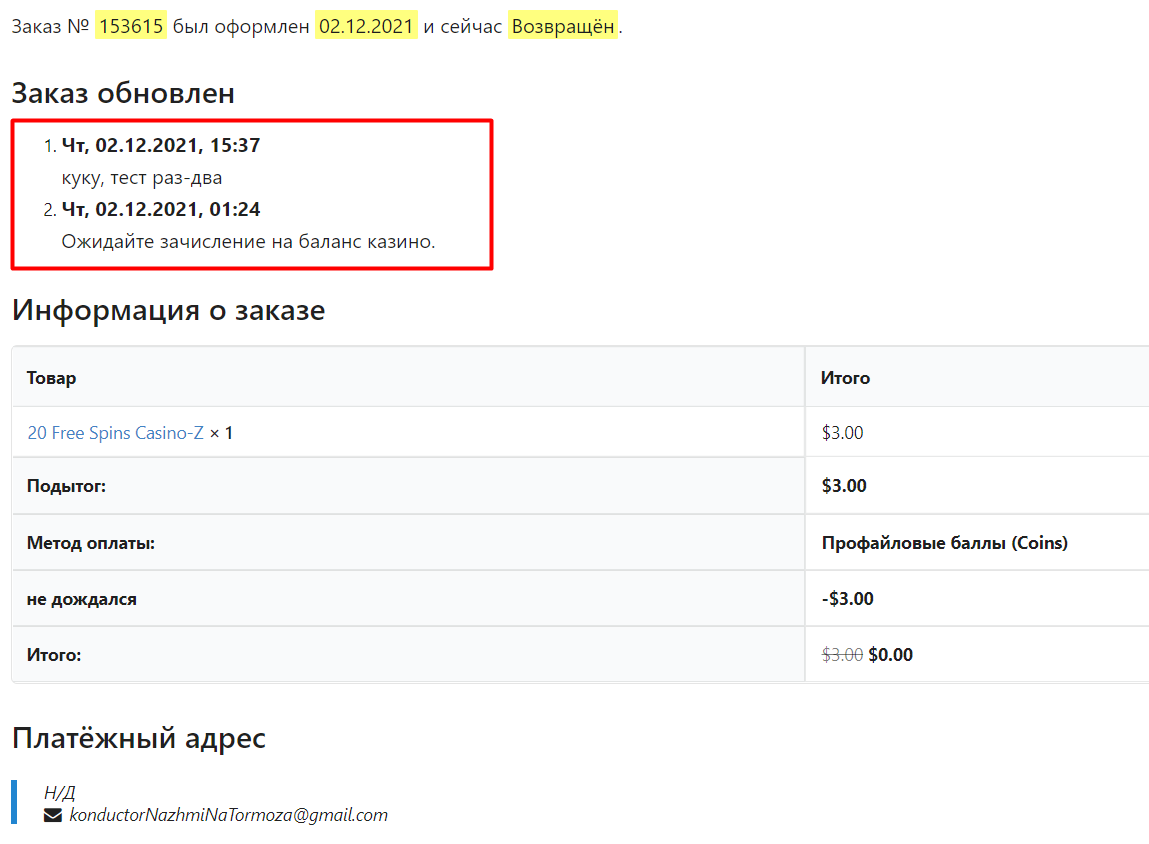Click the Подытог row label
This screenshot has width=1149, height=844.
point(66,486)
